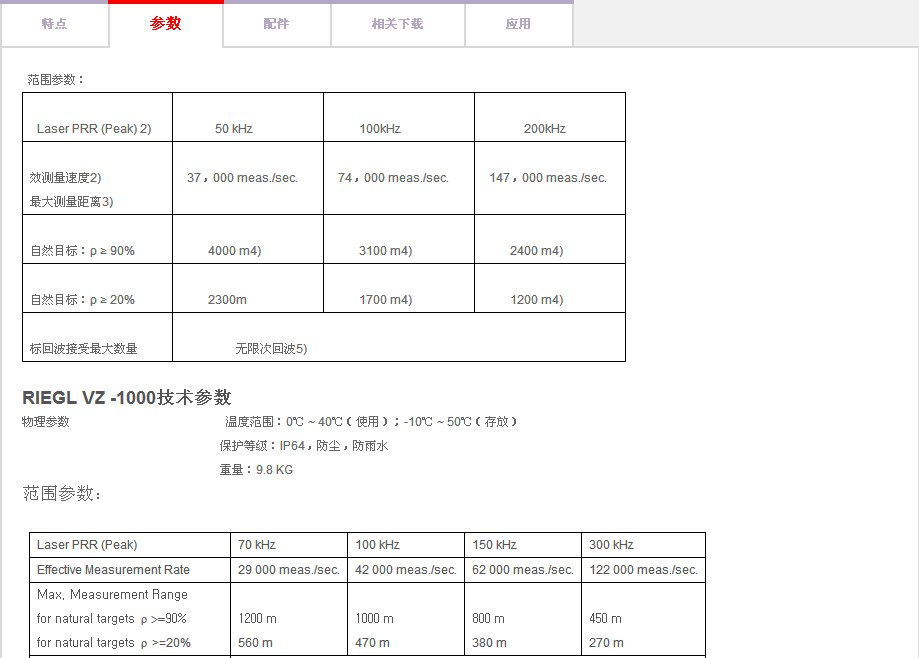This screenshot has height=658, width=919.
Task: Click the 重量 9.8 KG text
Action: click(x=256, y=470)
